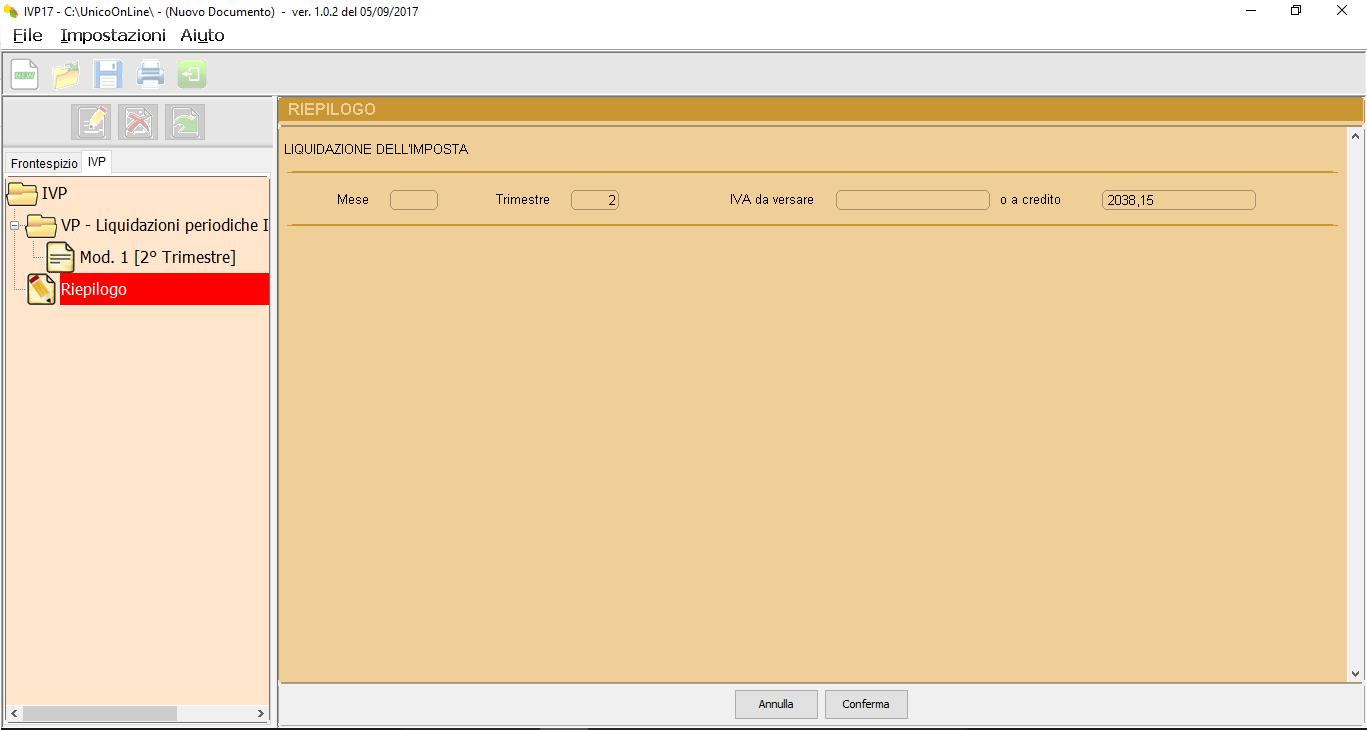
Task: Open Mod. 1 [2° Trimestre] in the tree
Action: tap(157, 257)
